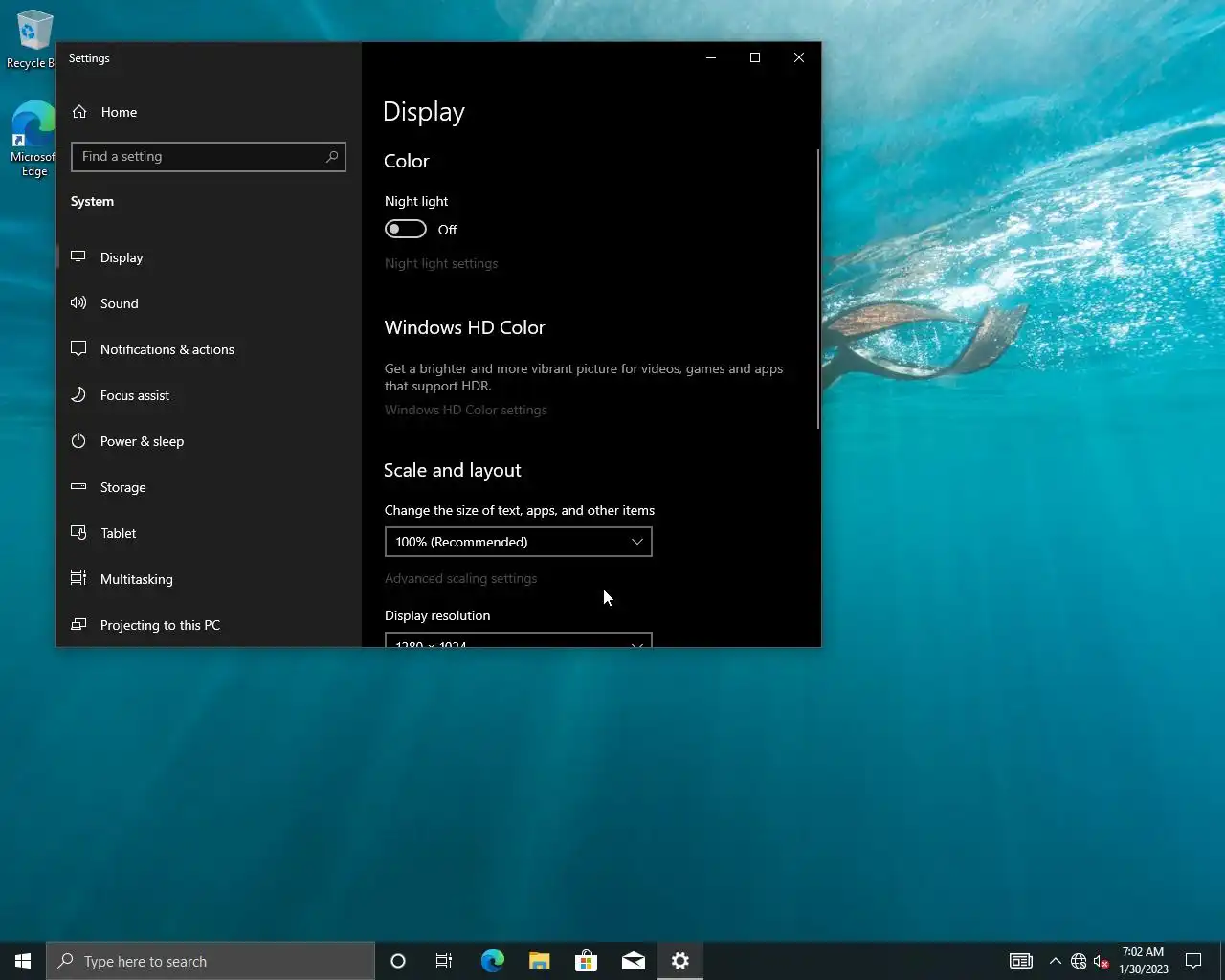Image resolution: width=1225 pixels, height=980 pixels.
Task: Click the Home label in sidebar
Action: (x=119, y=112)
